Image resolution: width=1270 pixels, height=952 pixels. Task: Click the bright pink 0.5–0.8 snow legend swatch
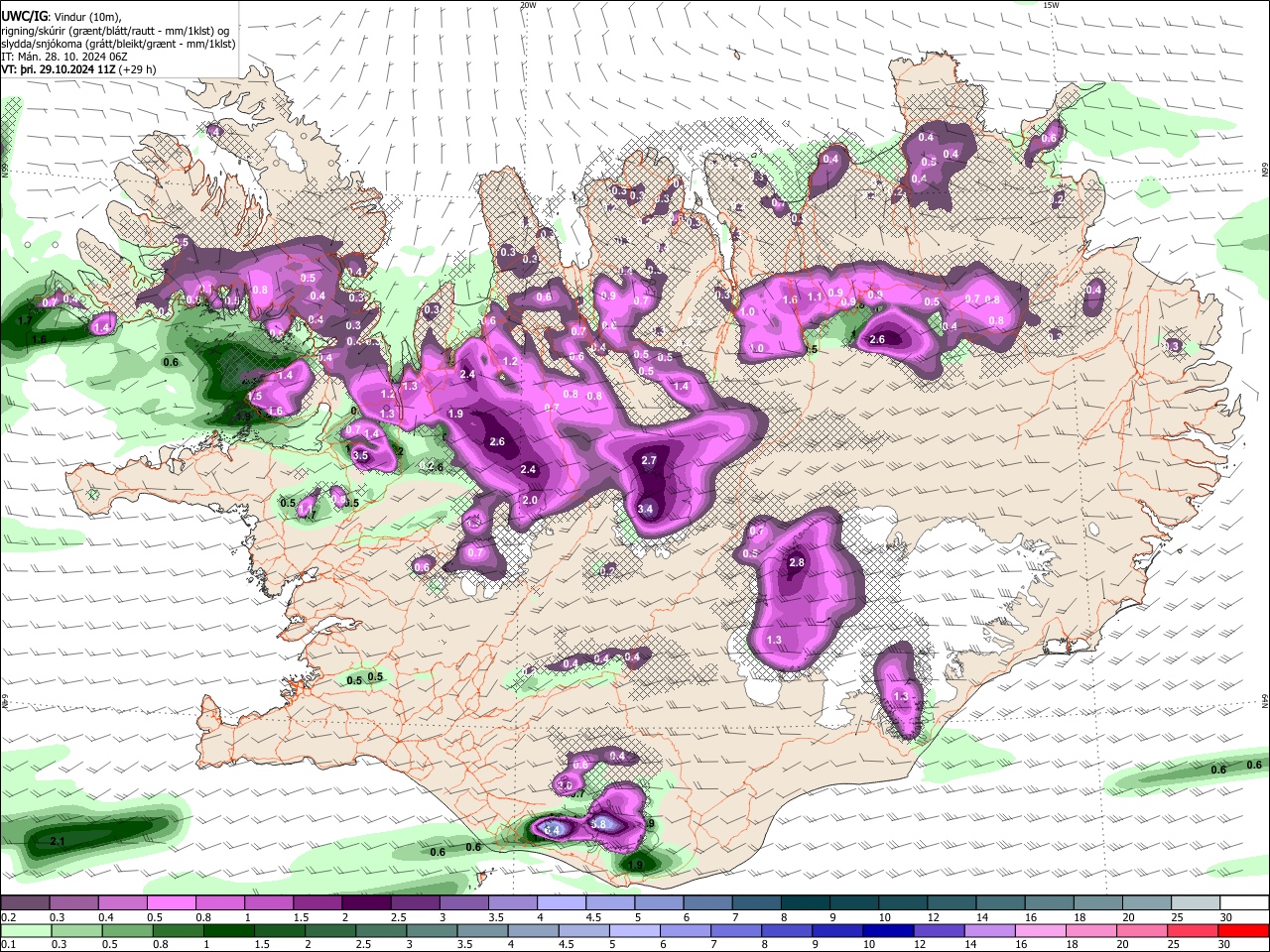171,903
